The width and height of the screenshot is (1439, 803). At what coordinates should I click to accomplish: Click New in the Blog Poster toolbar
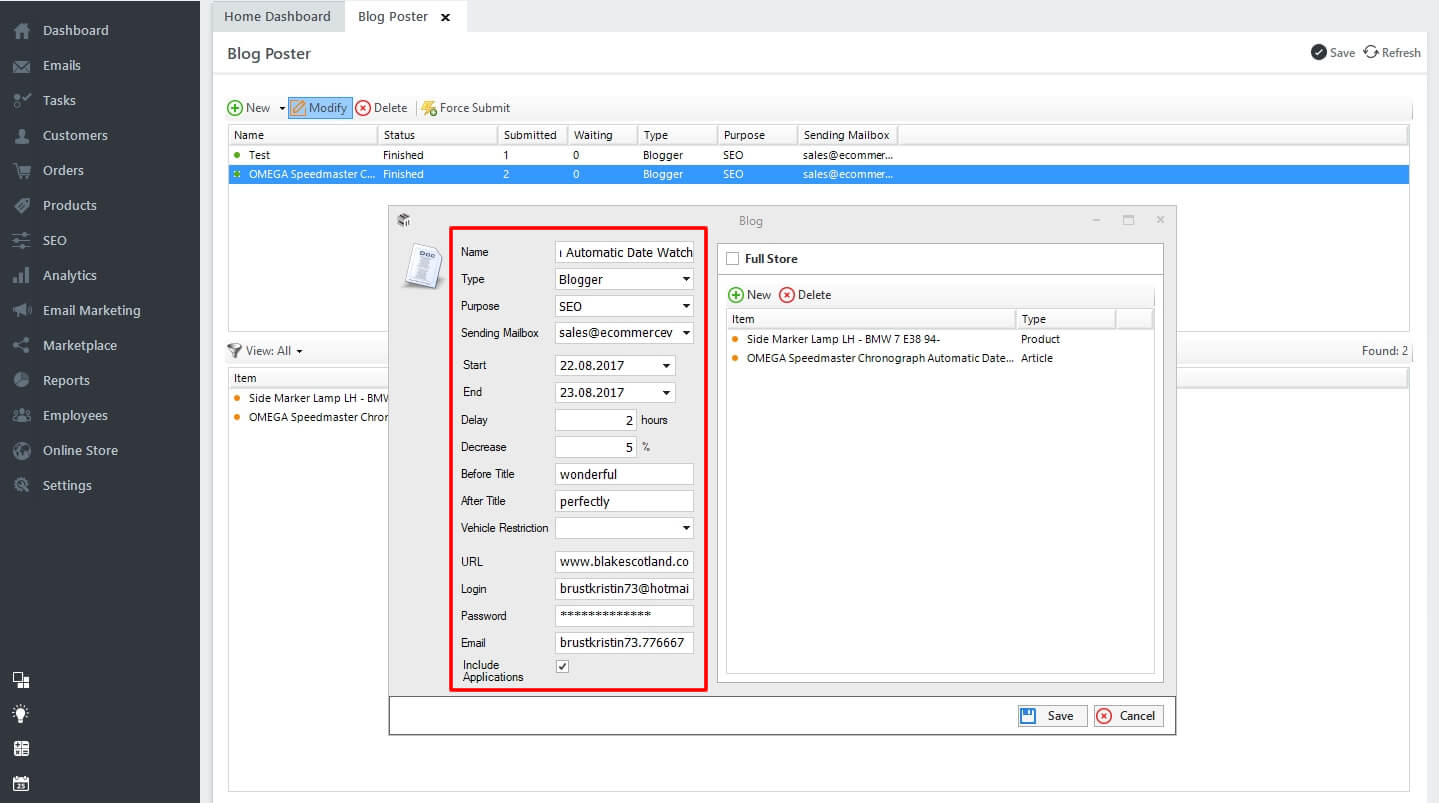tap(249, 108)
